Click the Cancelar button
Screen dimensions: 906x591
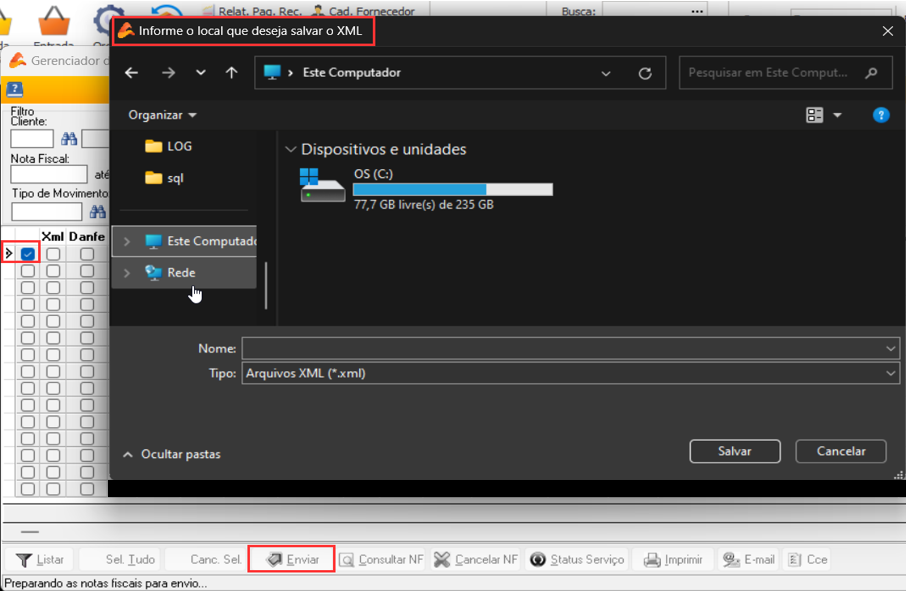tap(841, 451)
